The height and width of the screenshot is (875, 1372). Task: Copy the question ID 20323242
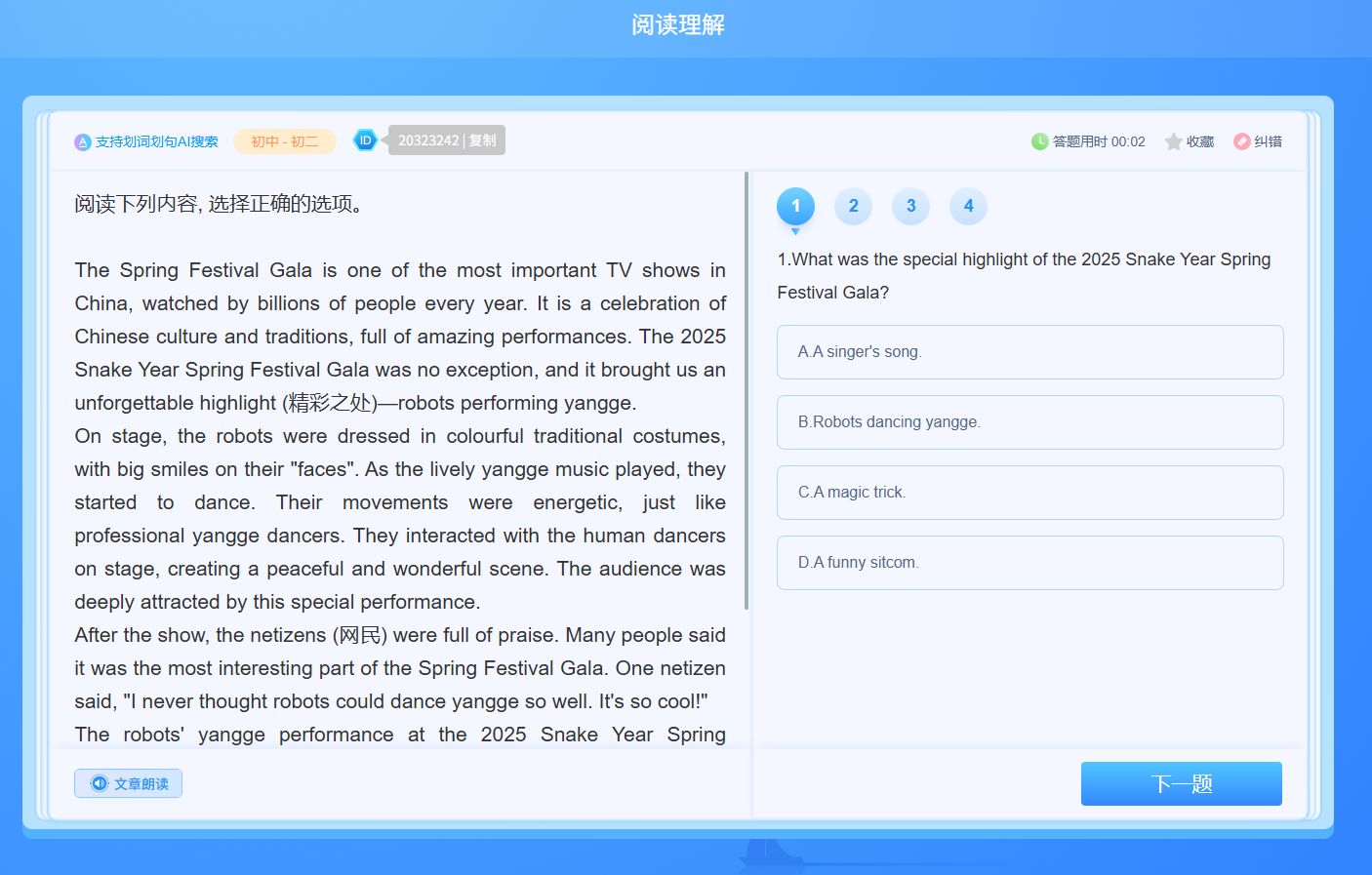click(x=482, y=140)
